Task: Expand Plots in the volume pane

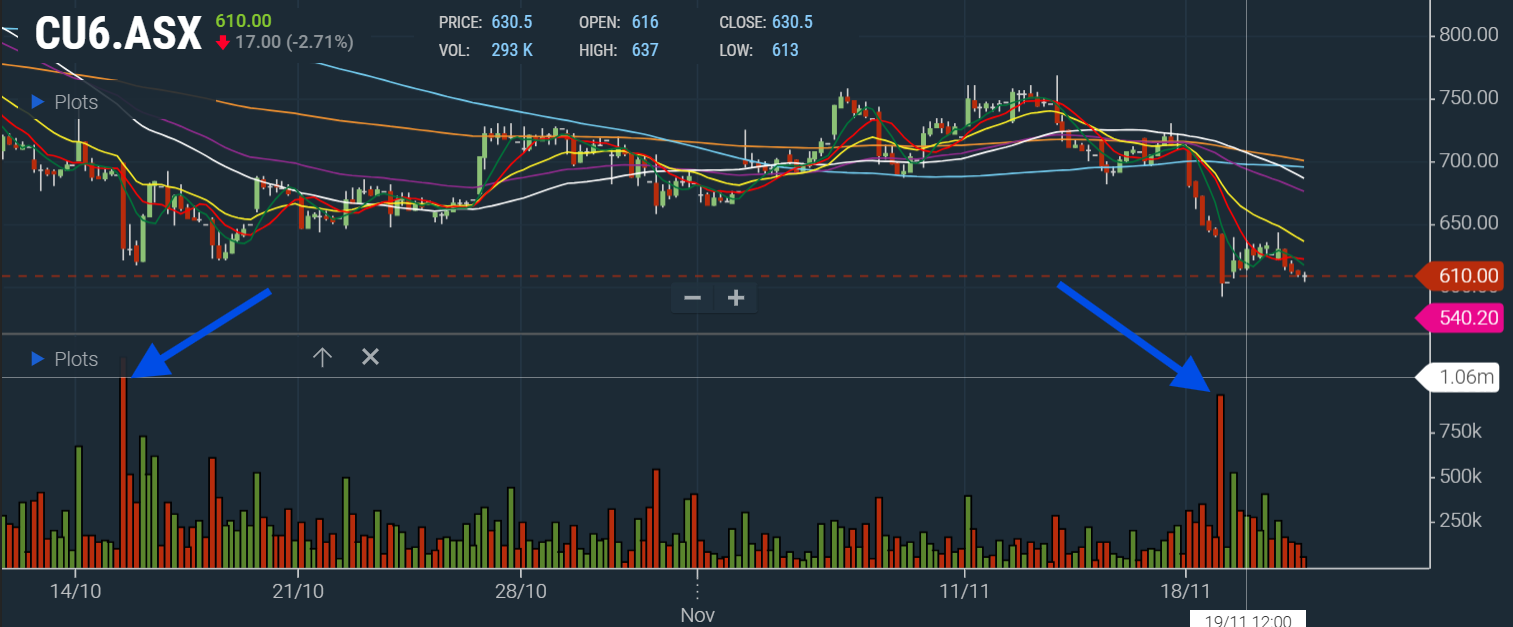Action: click(65, 358)
